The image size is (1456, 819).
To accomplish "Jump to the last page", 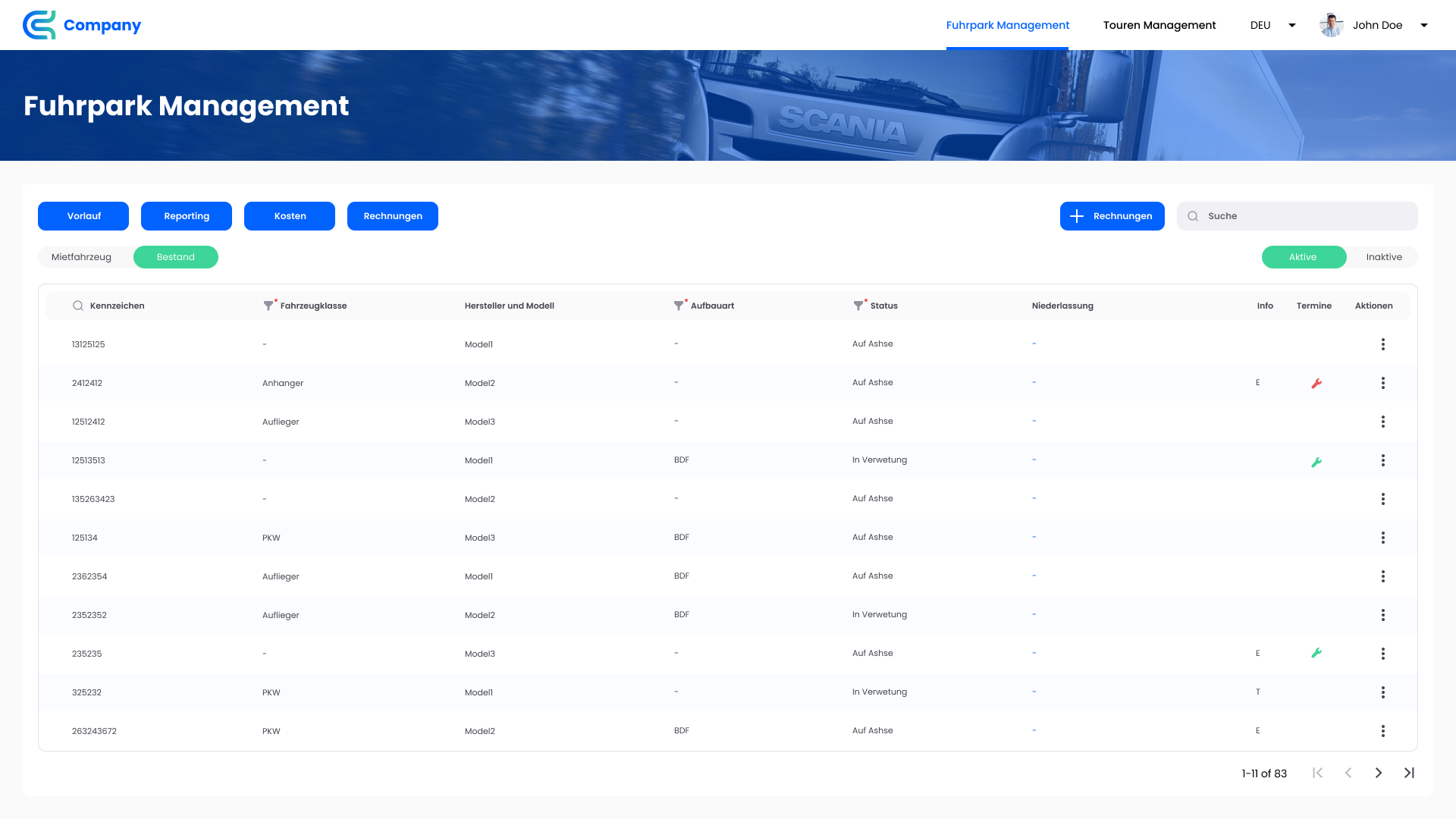I will pyautogui.click(x=1409, y=773).
